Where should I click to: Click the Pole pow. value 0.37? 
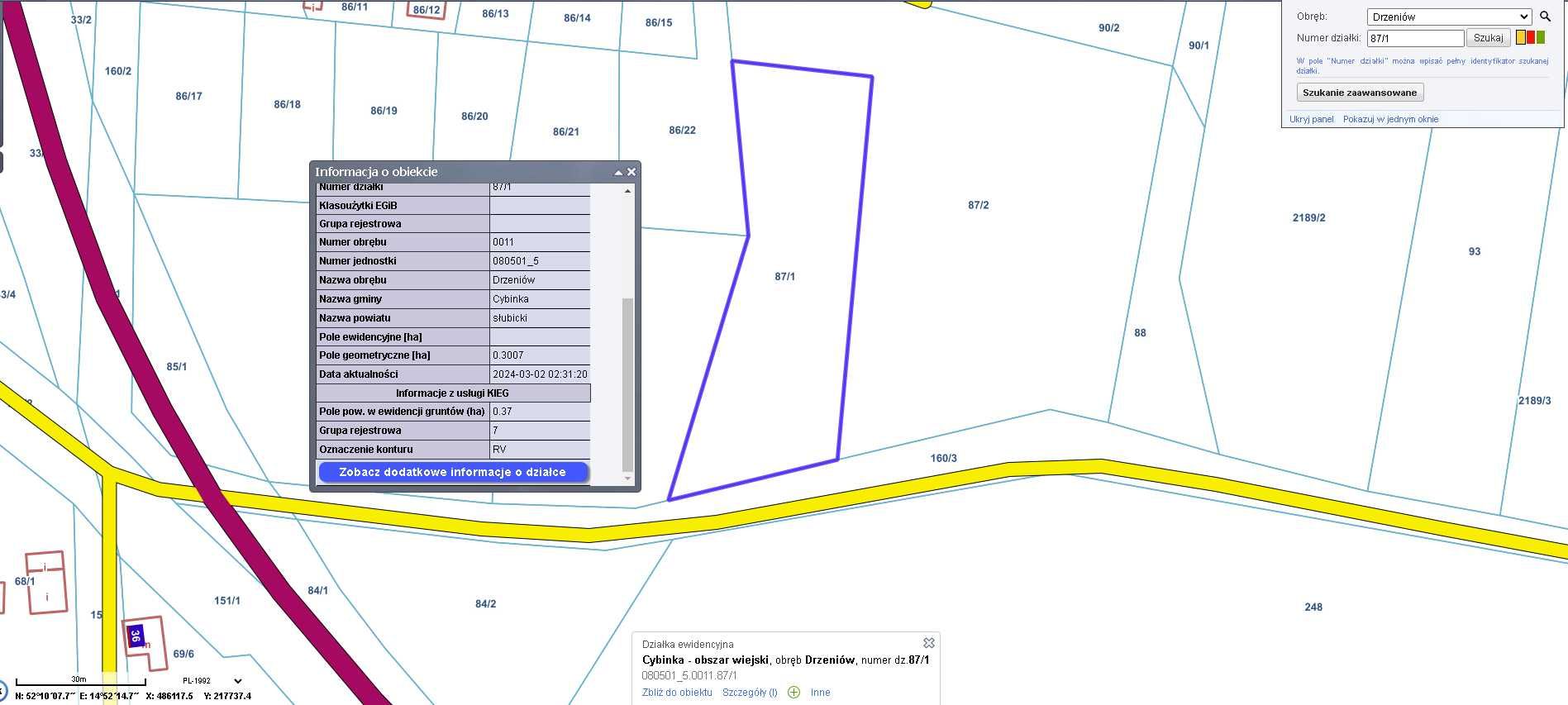click(x=503, y=412)
